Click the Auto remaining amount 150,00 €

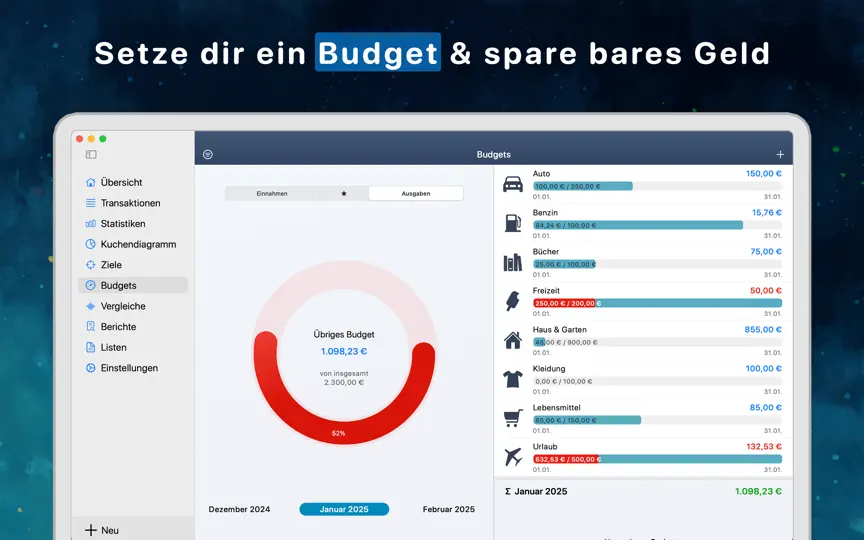click(x=764, y=174)
